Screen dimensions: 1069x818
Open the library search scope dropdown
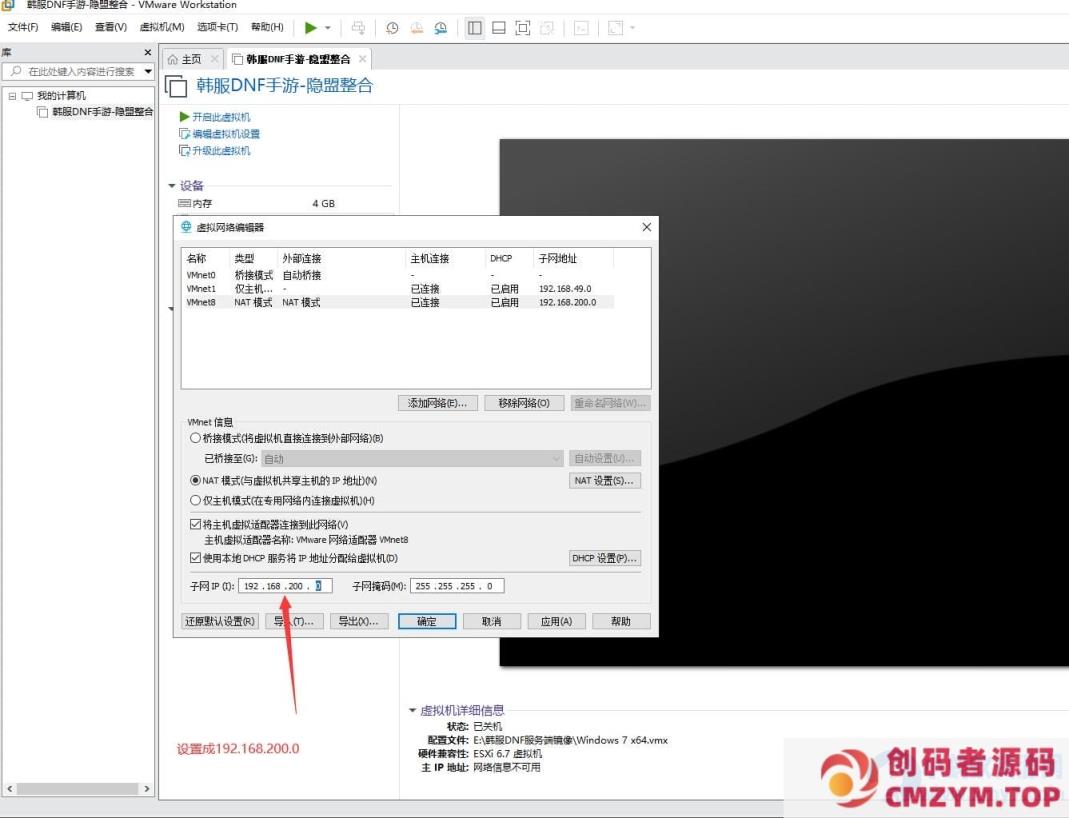[146, 71]
